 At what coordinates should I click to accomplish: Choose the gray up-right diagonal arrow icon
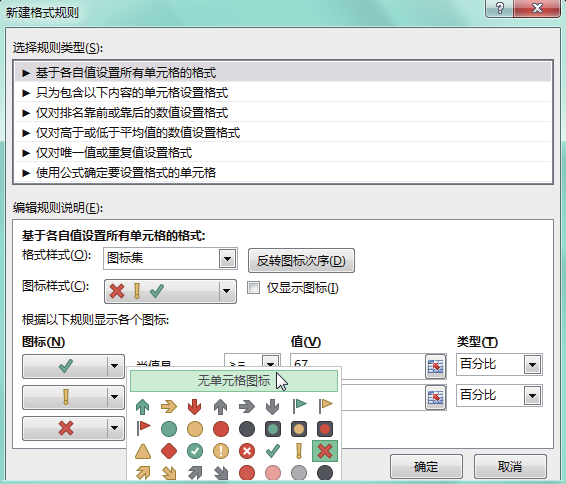pyautogui.click(x=195, y=473)
